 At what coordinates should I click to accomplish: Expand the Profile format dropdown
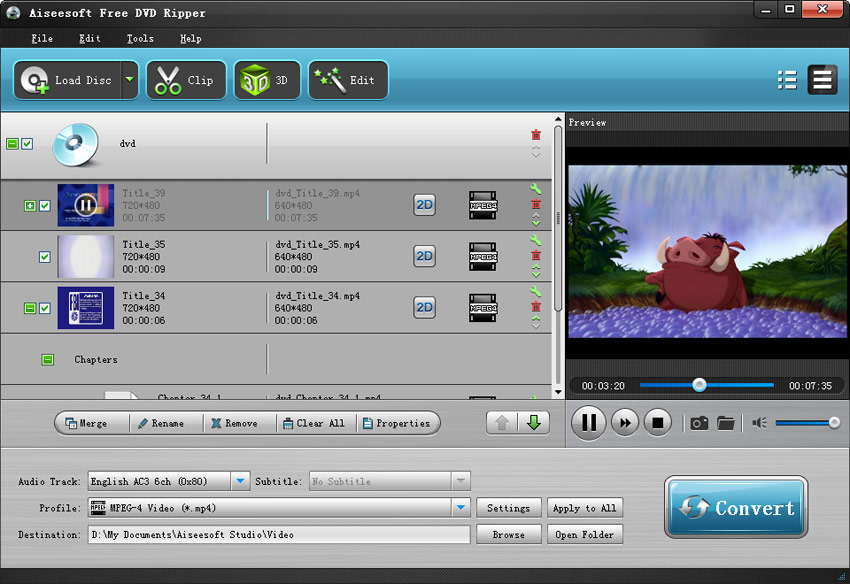[460, 508]
